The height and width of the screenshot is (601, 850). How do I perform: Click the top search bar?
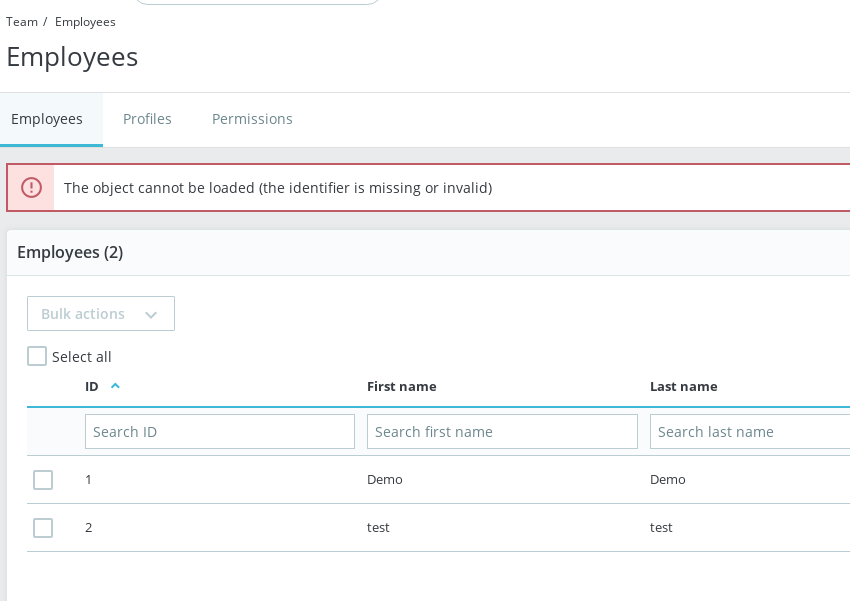(x=257, y=2)
